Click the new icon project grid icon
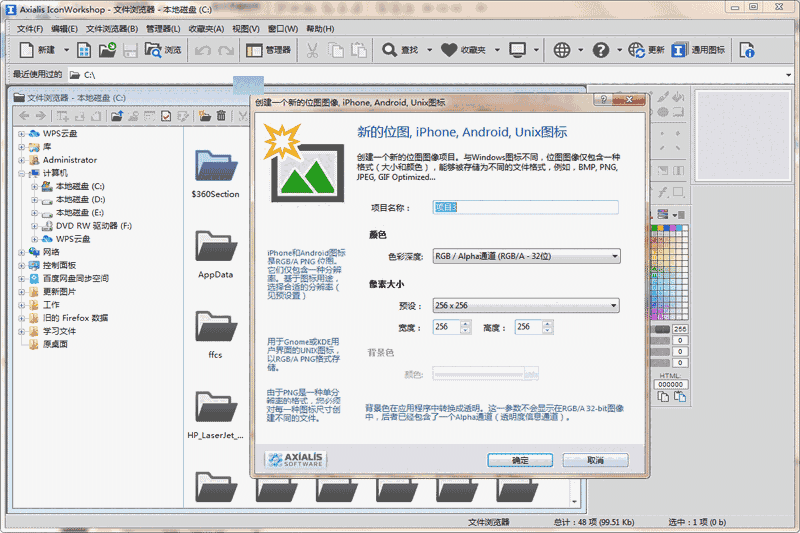Screen dimensions: 800x533 [84, 50]
